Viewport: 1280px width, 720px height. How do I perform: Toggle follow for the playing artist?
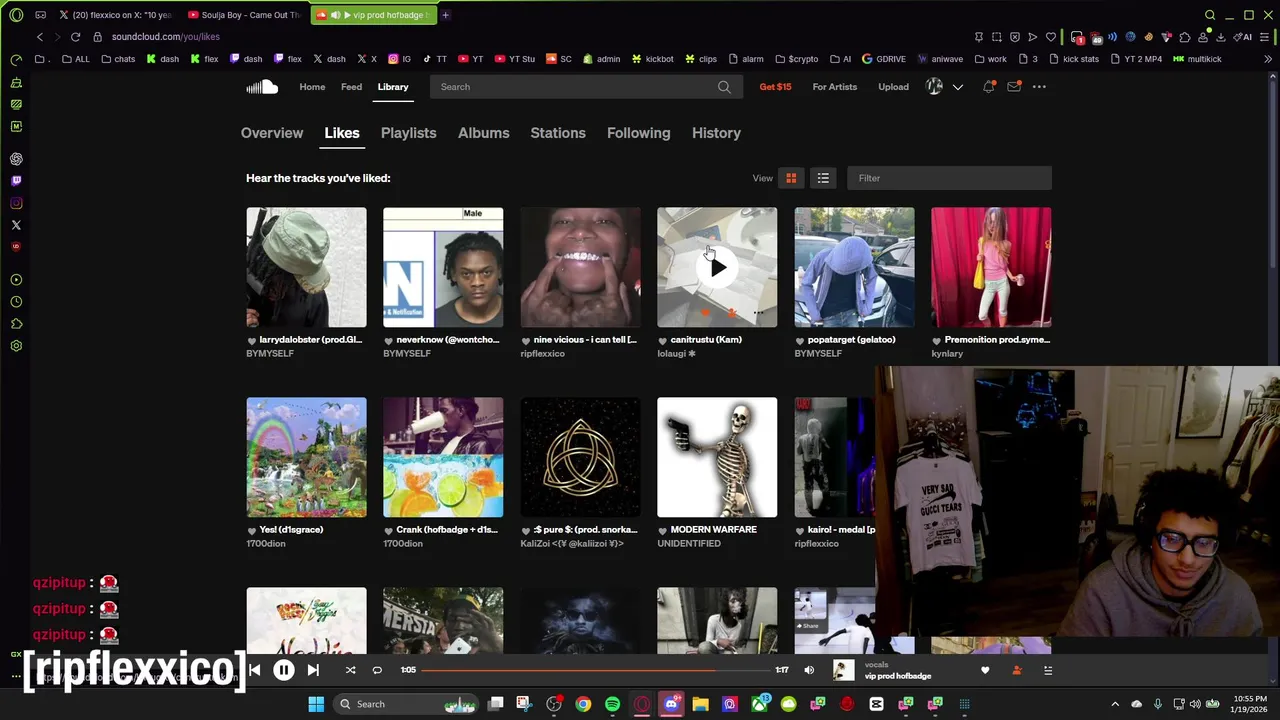(x=1017, y=670)
